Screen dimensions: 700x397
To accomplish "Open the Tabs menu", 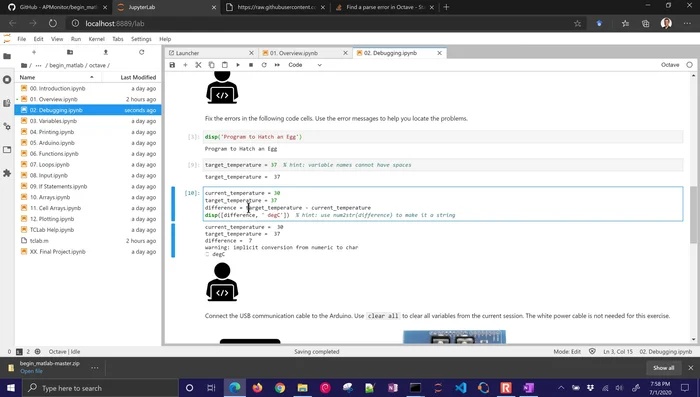I will click(x=118, y=39).
